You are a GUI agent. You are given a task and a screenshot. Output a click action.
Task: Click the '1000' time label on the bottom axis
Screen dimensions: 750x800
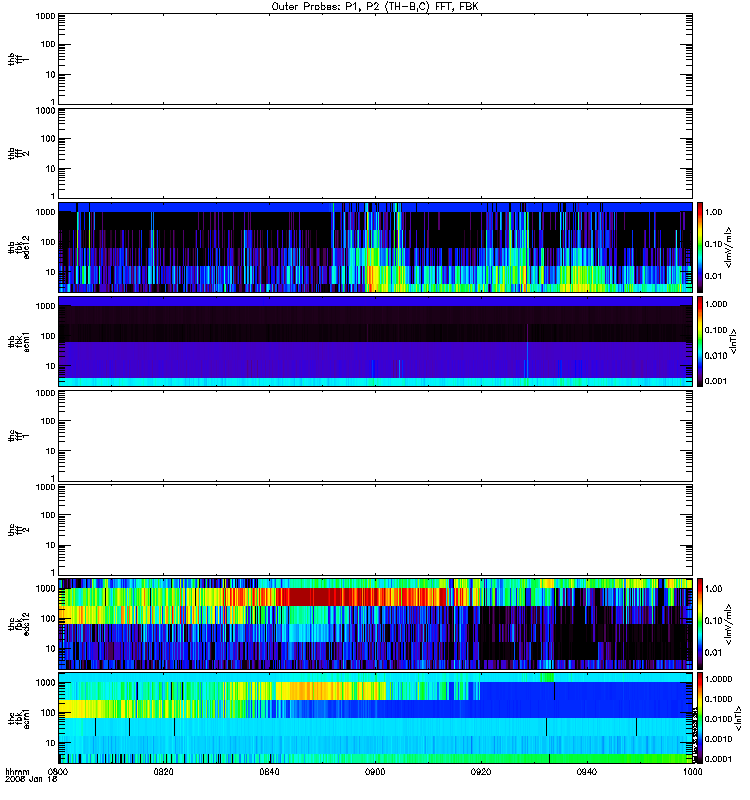[693, 772]
